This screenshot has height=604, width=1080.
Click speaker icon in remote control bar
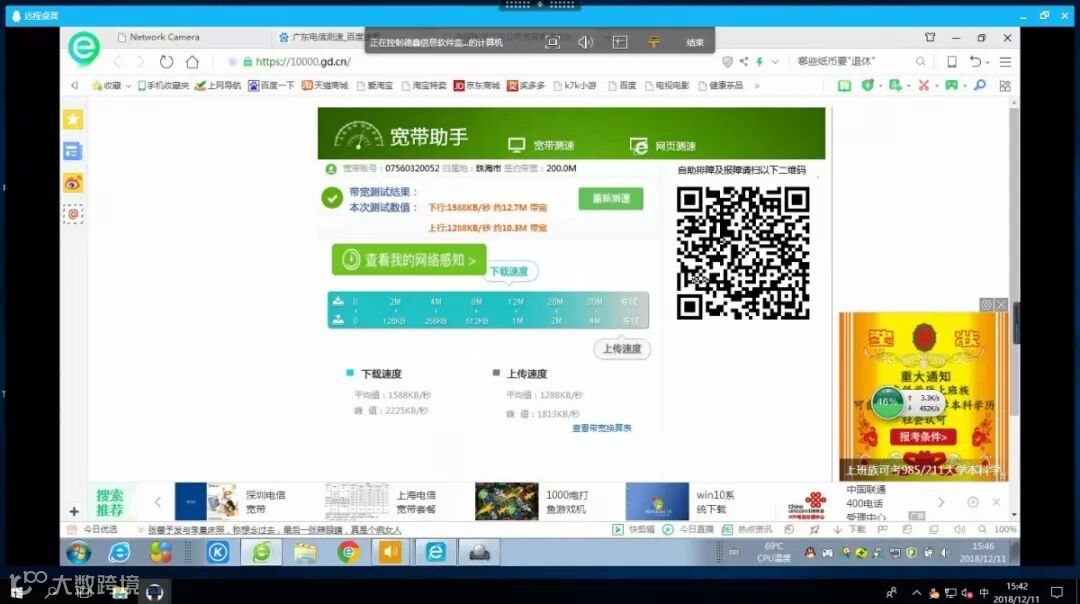pos(585,42)
